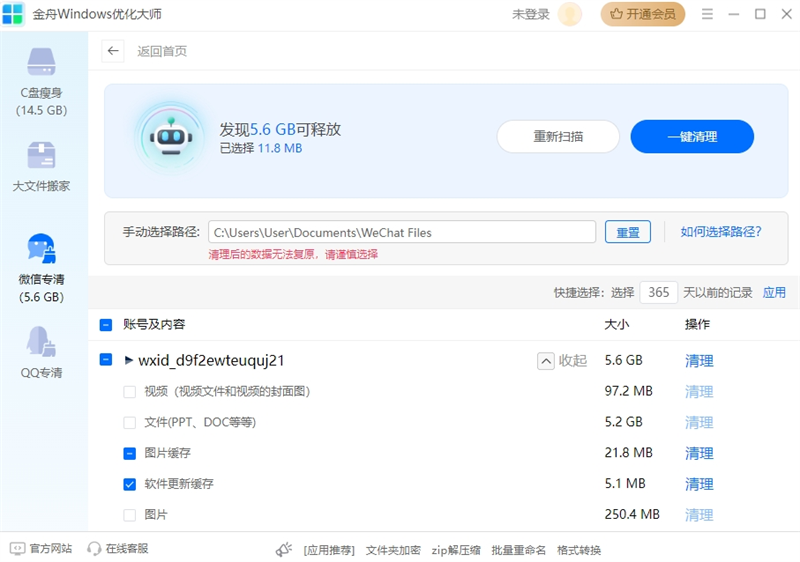800x562 pixels.
Task: Open the C盘瘦身 disk cleanup icon
Action: click(41, 62)
